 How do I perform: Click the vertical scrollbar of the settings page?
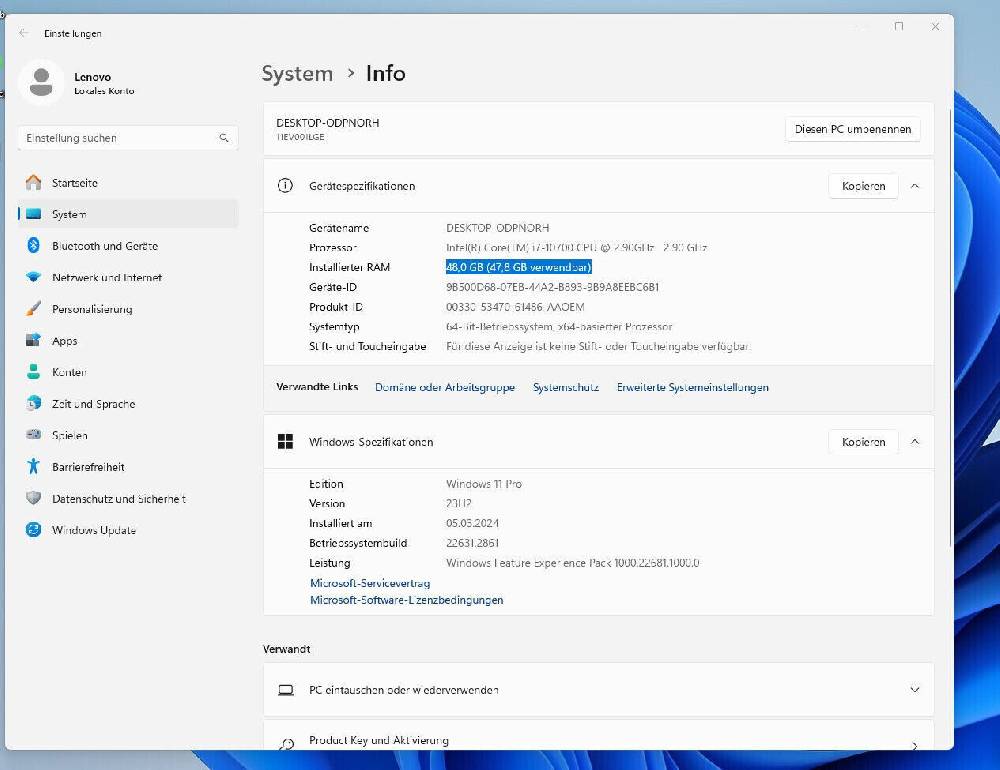(951, 329)
